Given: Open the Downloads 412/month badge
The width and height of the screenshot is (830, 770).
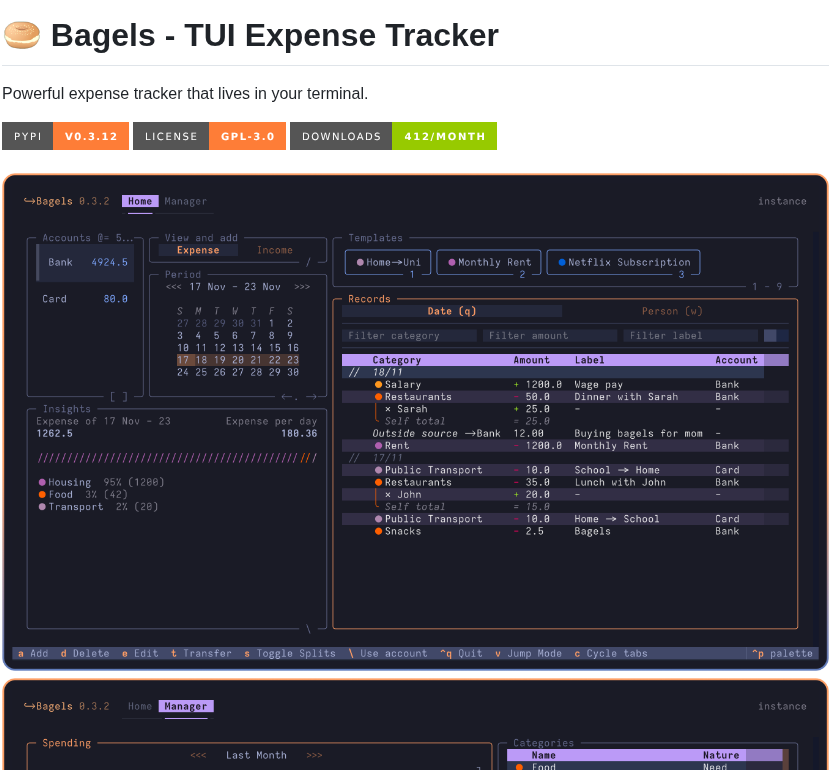Looking at the screenshot, I should tap(393, 136).
